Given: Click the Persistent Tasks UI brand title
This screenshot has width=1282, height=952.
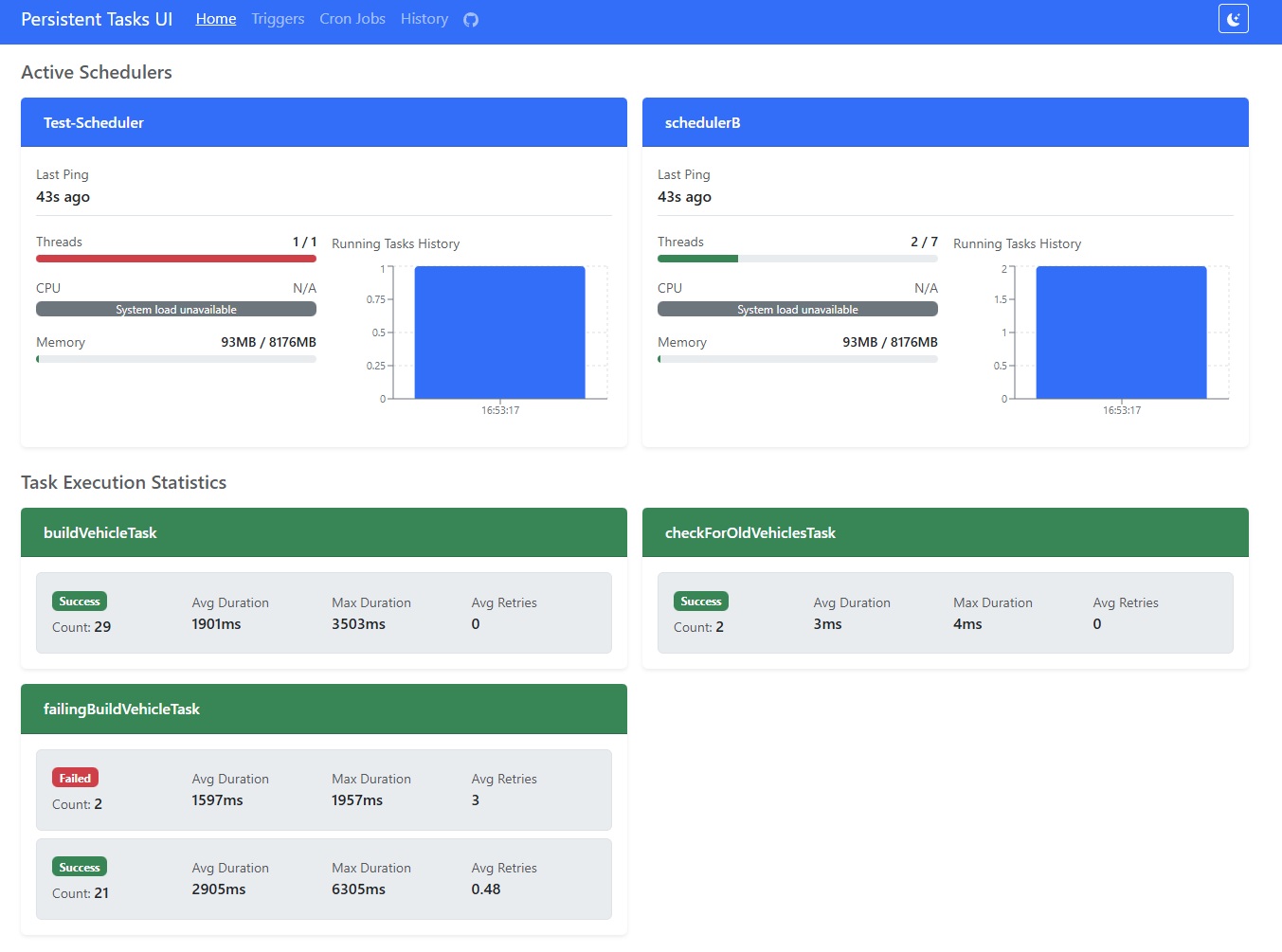Looking at the screenshot, I should tap(97, 19).
